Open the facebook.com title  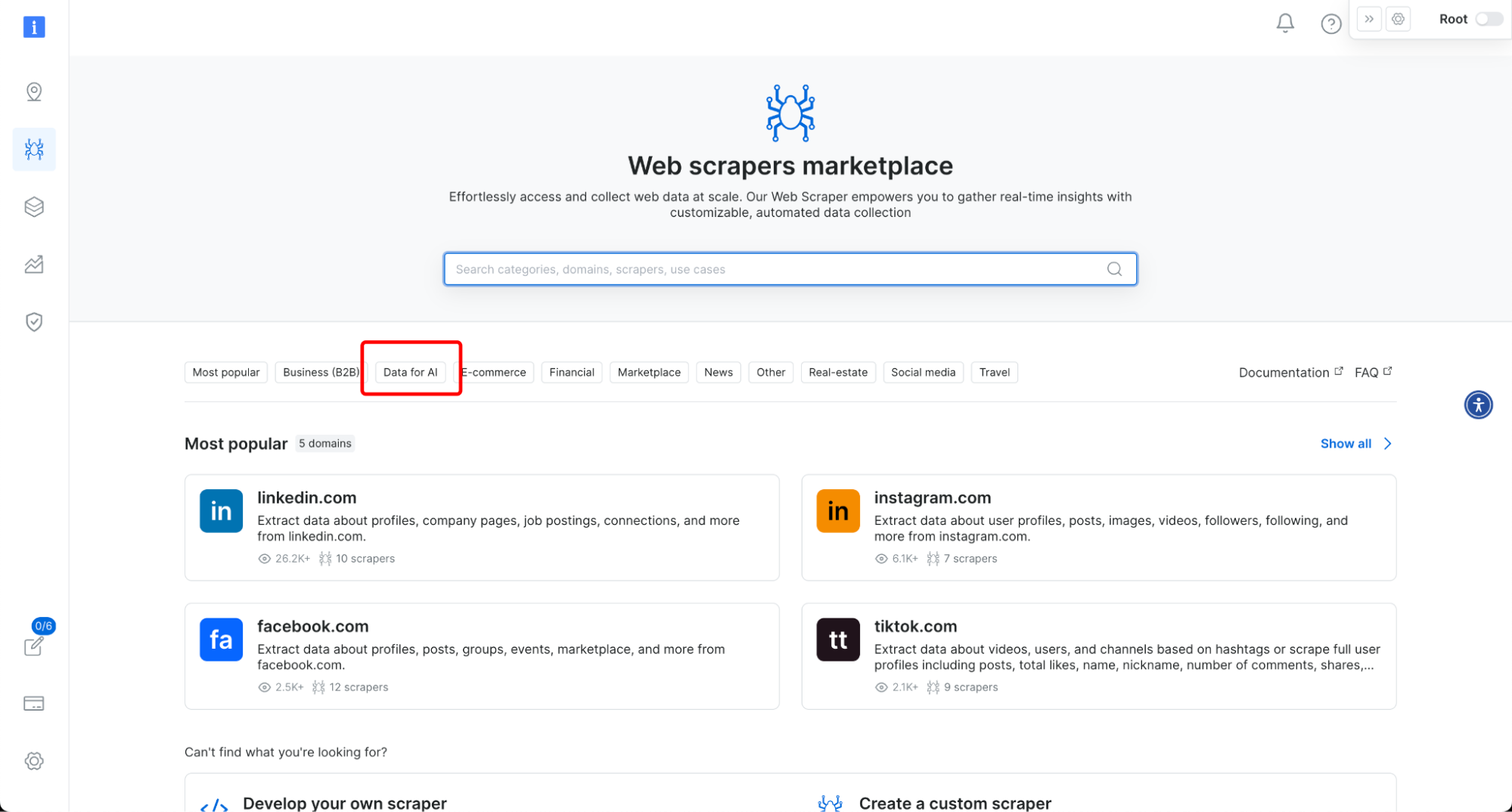coord(312,626)
